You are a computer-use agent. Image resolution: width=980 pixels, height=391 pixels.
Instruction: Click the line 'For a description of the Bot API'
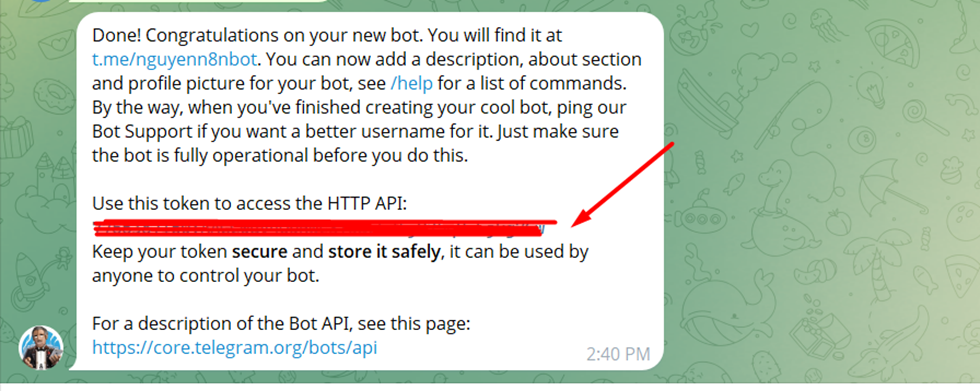tap(280, 324)
